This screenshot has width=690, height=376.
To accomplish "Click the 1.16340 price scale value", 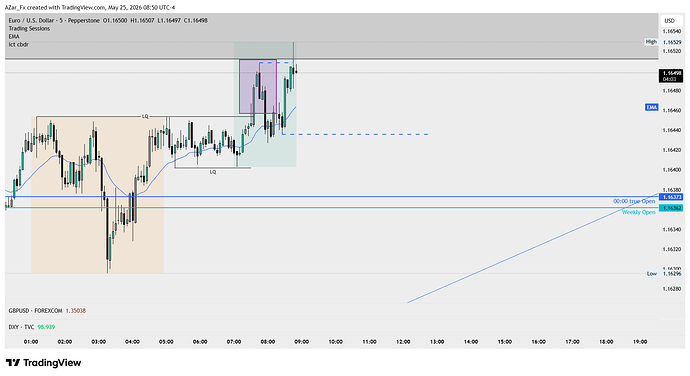I will pyautogui.click(x=672, y=229).
